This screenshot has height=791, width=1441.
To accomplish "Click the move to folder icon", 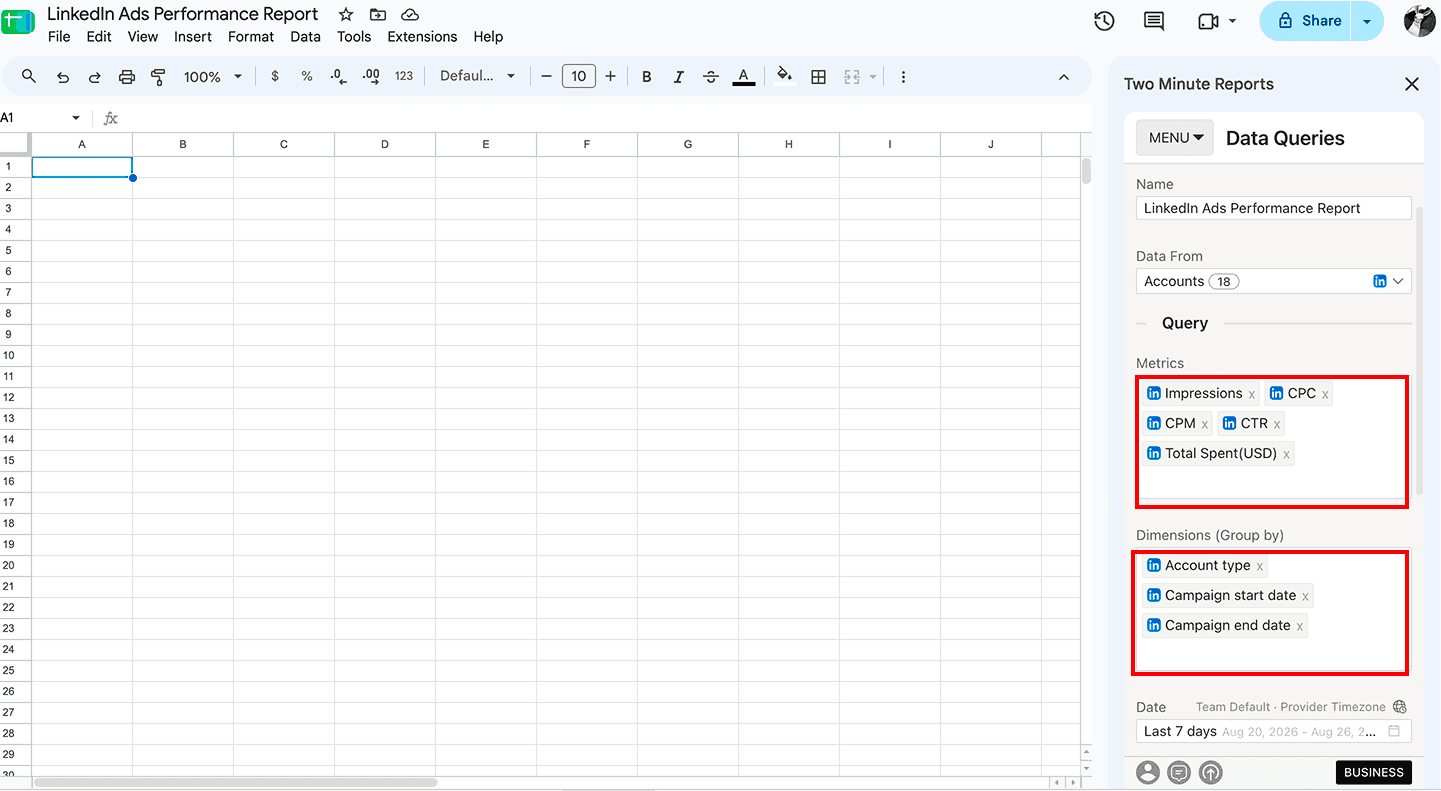I will coord(377,14).
